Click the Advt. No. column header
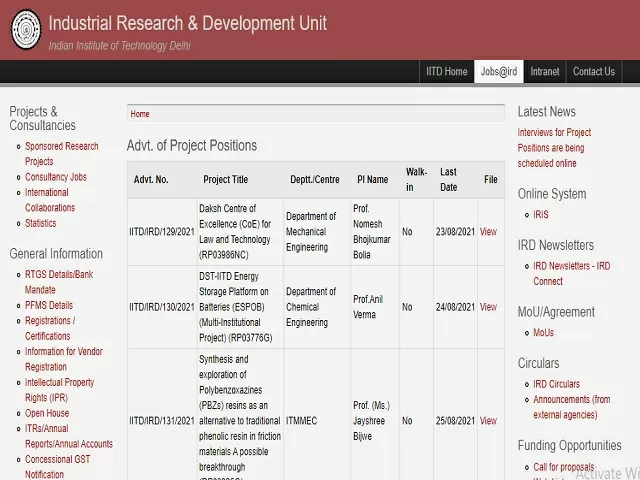 (x=151, y=180)
